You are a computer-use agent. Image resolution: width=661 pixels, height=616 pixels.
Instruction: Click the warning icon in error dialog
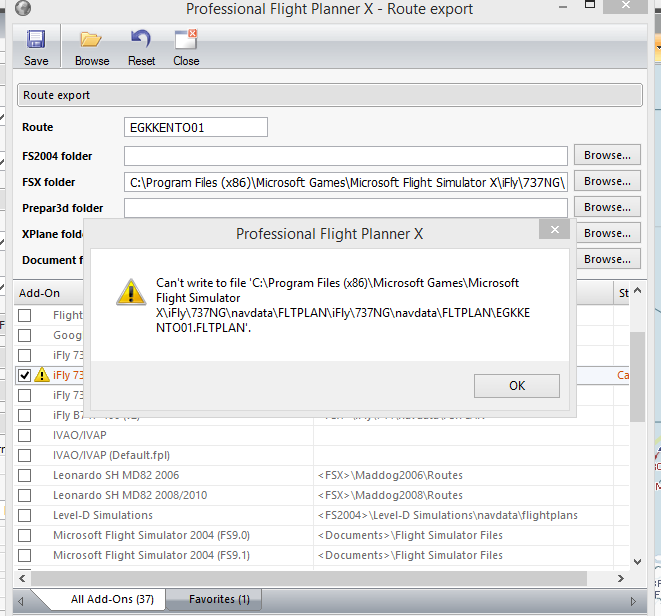click(x=131, y=292)
